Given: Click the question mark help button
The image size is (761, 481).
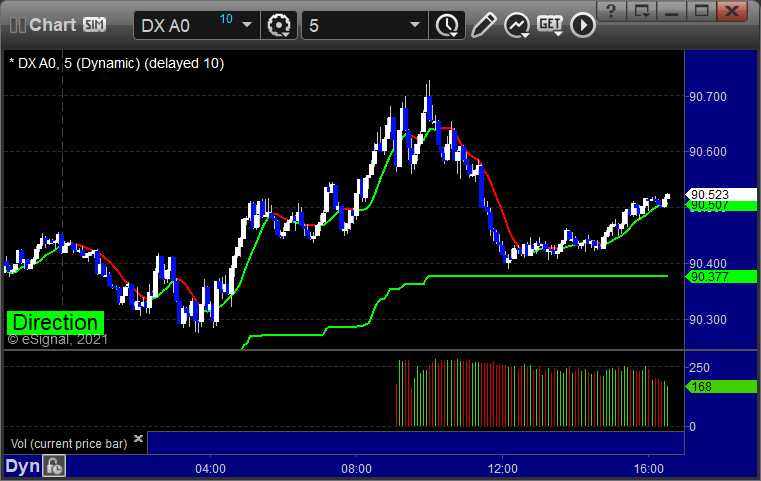Looking at the screenshot, I should (x=611, y=11).
